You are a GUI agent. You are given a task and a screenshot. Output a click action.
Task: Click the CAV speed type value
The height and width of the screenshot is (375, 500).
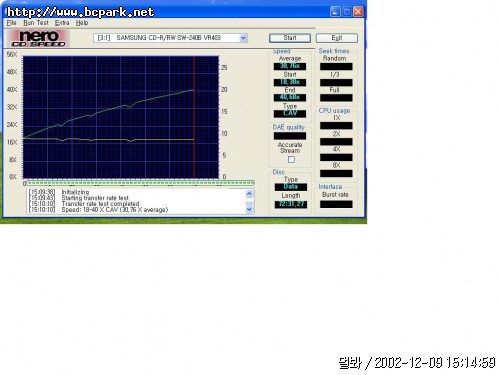290,113
